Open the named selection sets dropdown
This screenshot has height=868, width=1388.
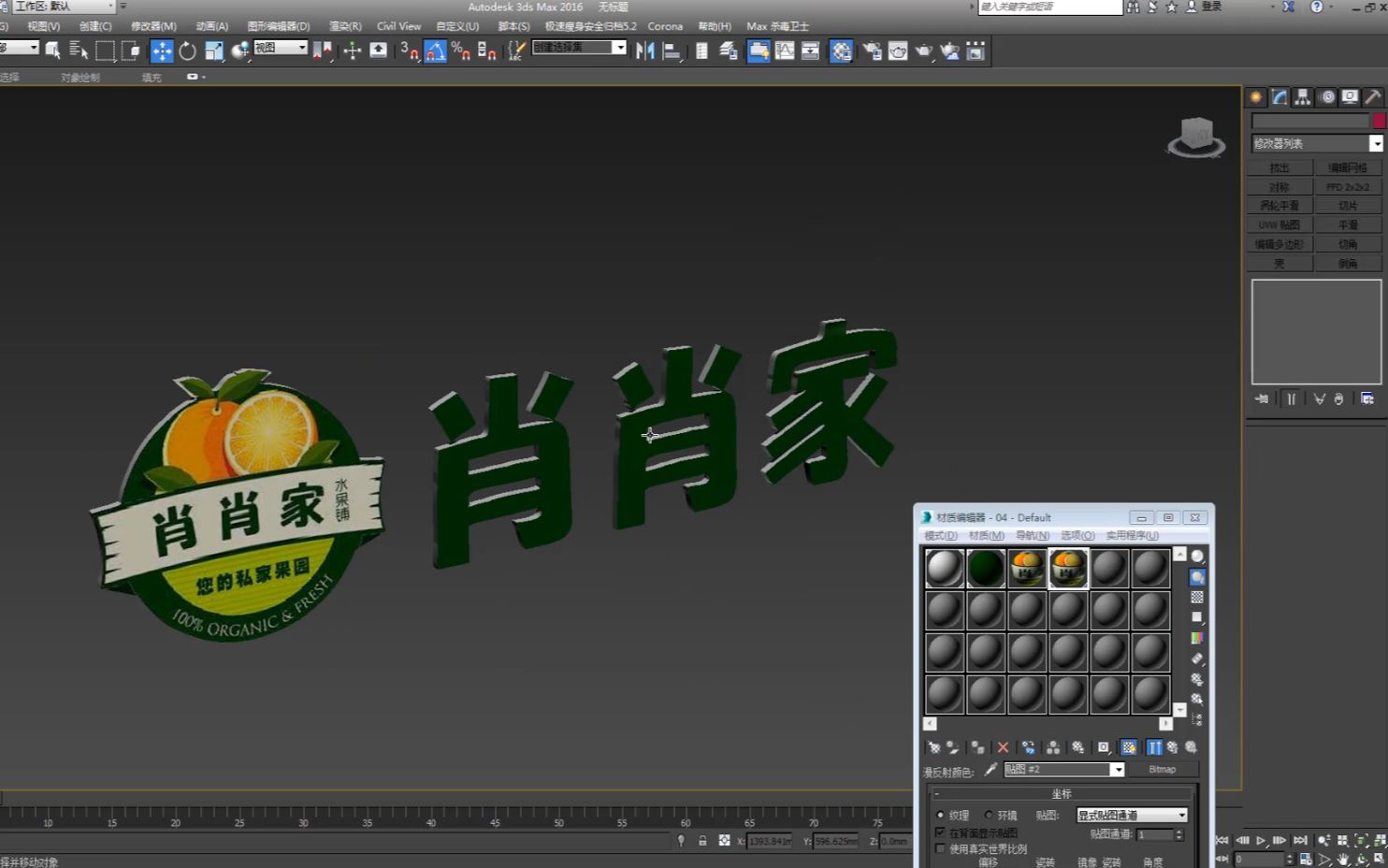click(579, 48)
